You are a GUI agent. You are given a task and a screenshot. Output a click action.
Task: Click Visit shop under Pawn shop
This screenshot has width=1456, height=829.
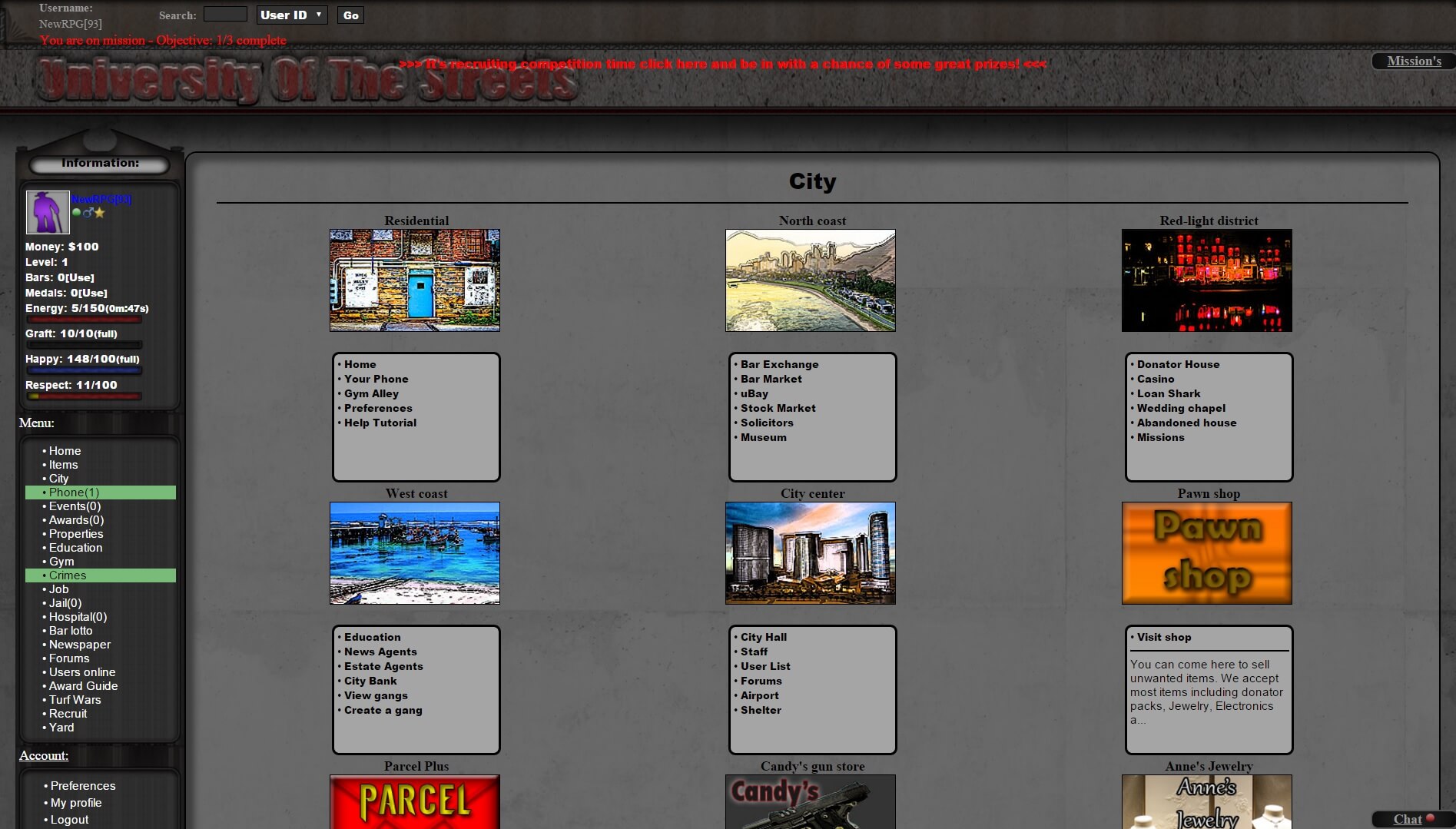coord(1164,637)
